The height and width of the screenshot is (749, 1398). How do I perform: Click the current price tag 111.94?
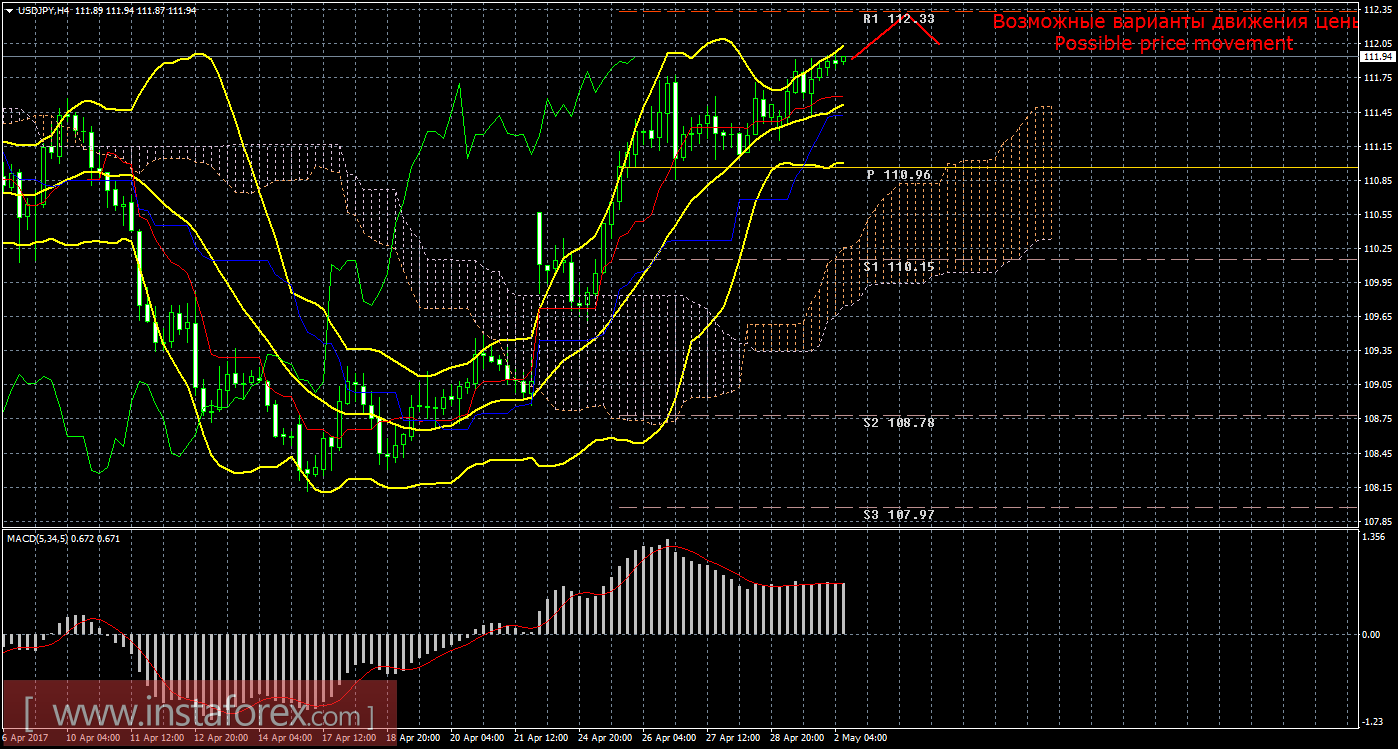click(x=1378, y=57)
